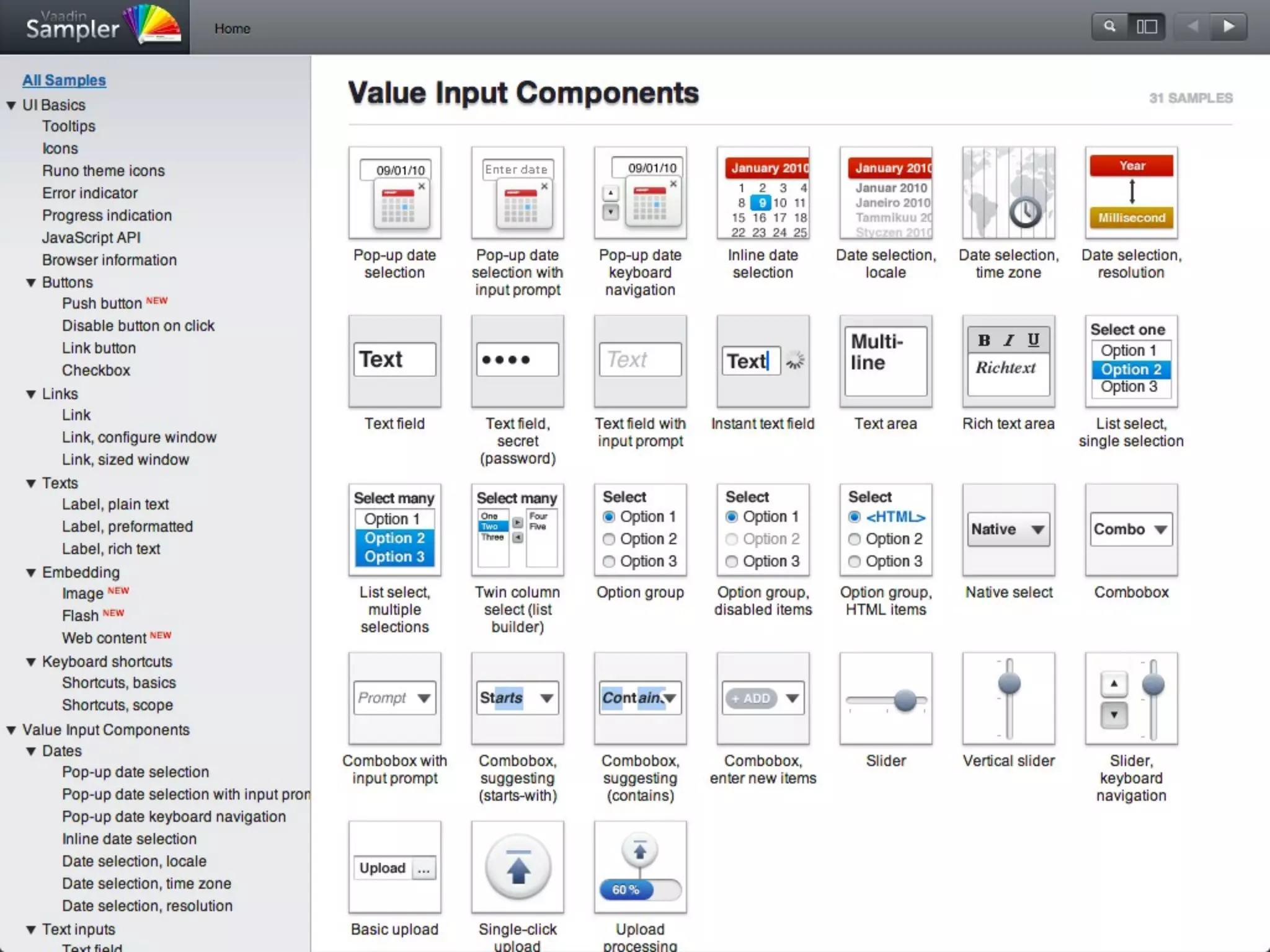The width and height of the screenshot is (1270, 952).
Task: Collapse the Keyboard shortcuts tree node
Action: pyautogui.click(x=31, y=662)
